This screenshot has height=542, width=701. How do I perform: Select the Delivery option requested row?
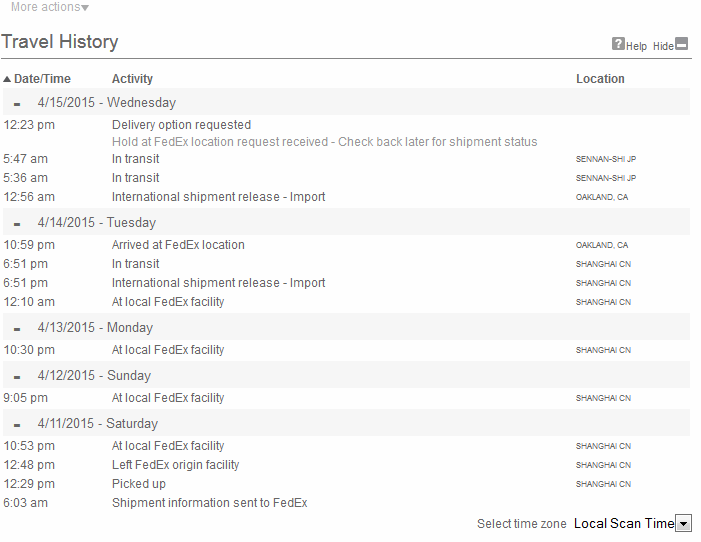click(x=346, y=125)
